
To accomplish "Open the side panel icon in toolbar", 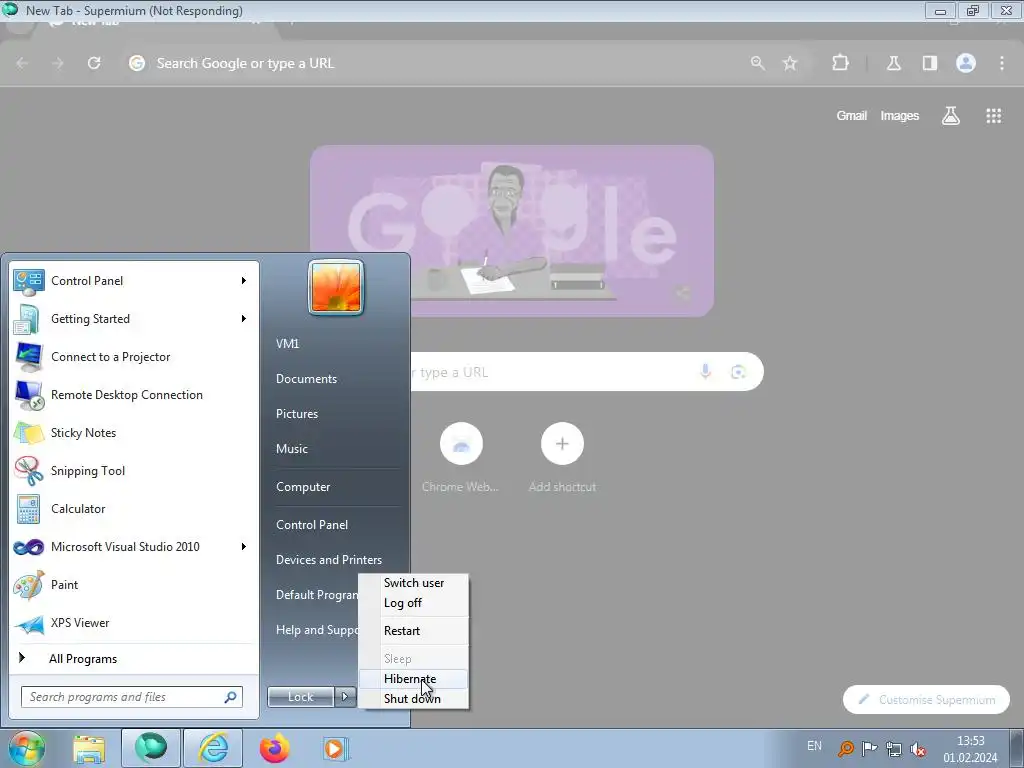I will click(x=930, y=63).
